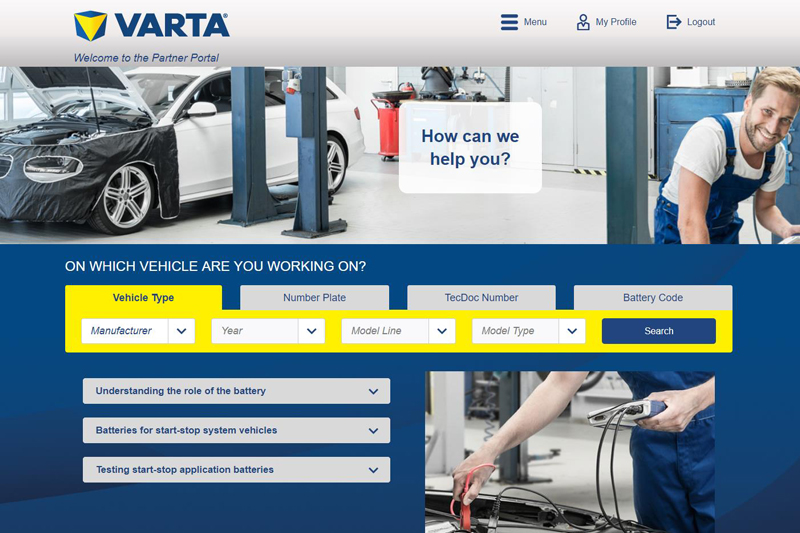Open the Year dropdown

[x=268, y=331]
